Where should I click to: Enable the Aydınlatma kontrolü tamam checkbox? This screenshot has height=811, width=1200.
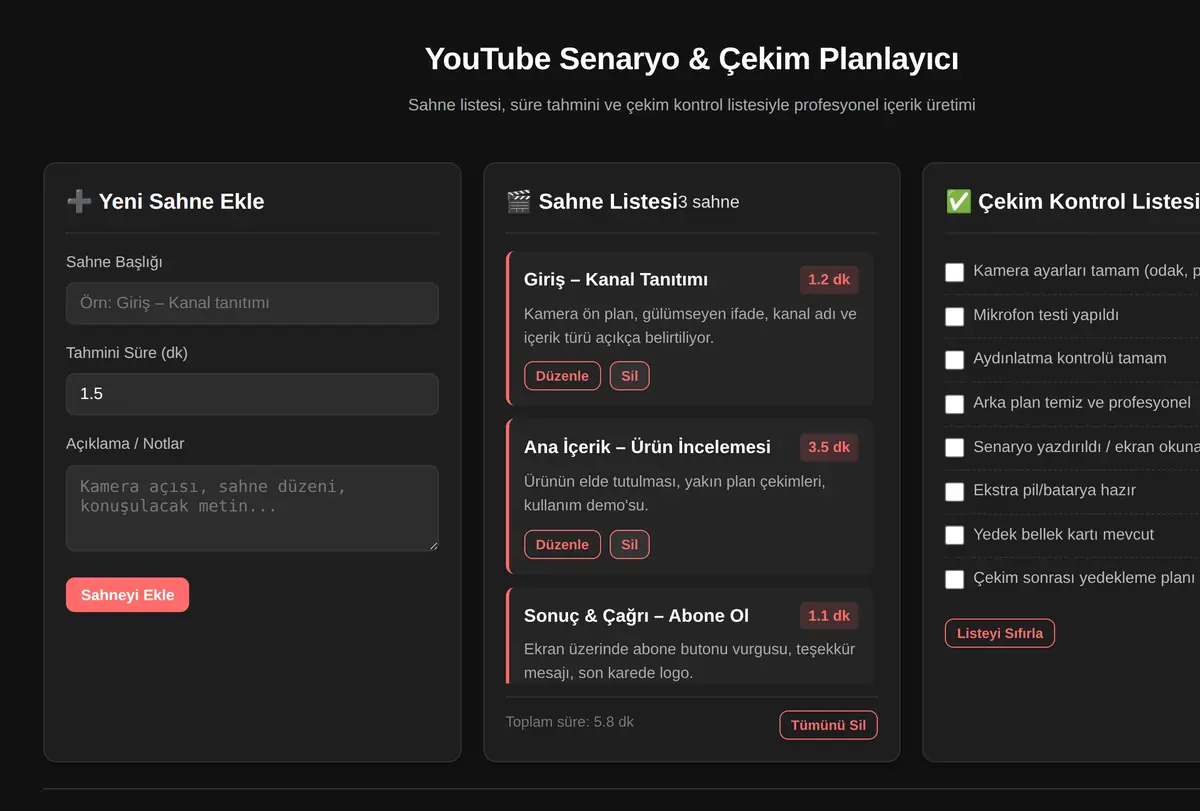point(955,360)
